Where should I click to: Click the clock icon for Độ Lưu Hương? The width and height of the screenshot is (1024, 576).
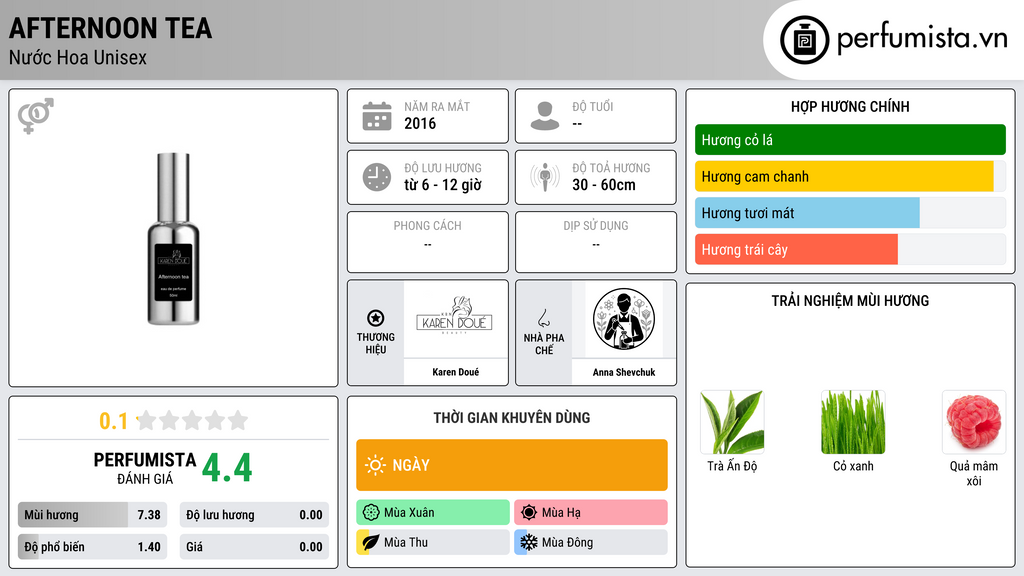click(x=377, y=177)
